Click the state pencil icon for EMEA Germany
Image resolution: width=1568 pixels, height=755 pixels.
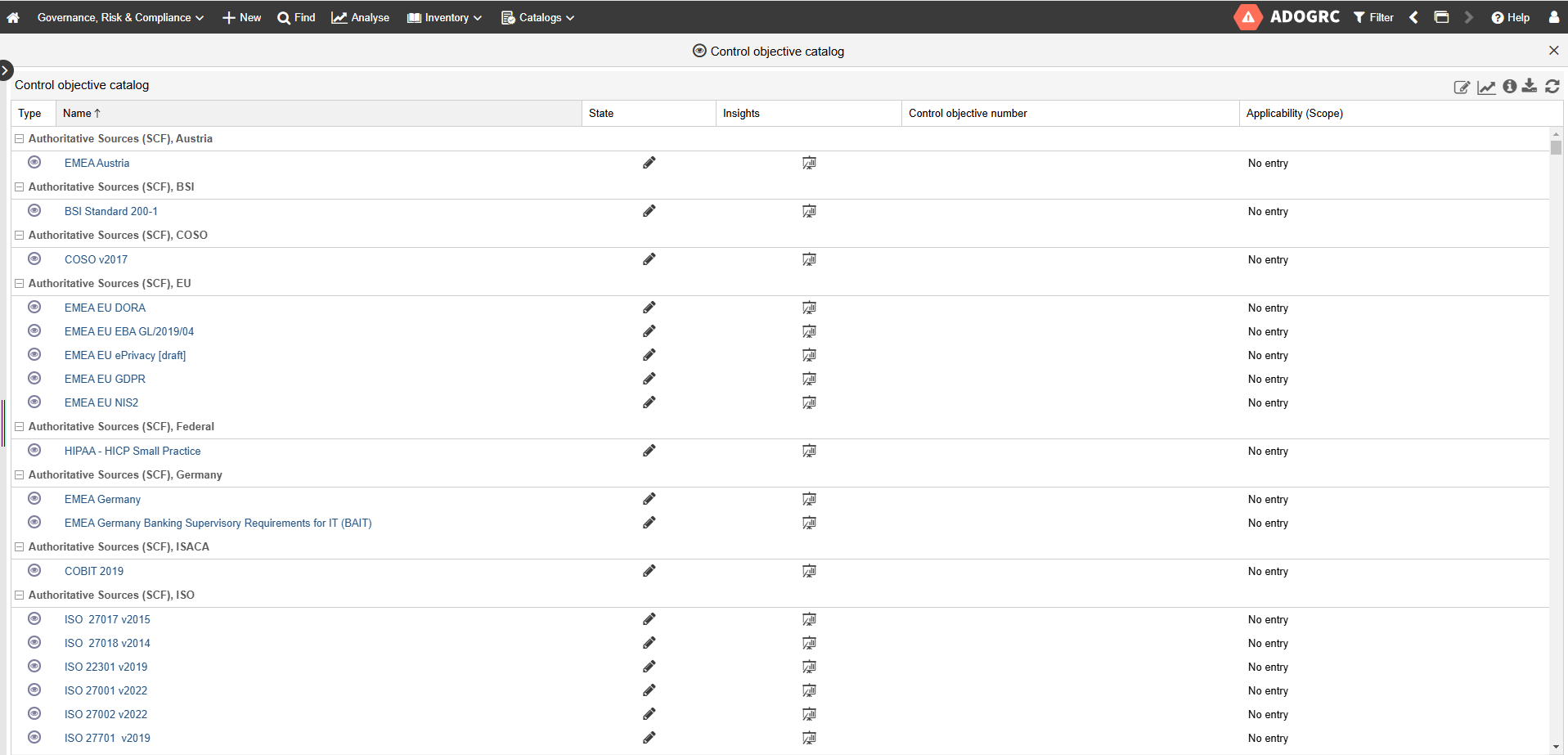[649, 499]
